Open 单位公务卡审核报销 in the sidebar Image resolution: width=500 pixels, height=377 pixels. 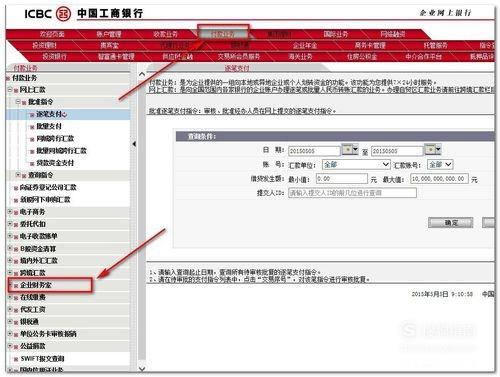coord(48,334)
